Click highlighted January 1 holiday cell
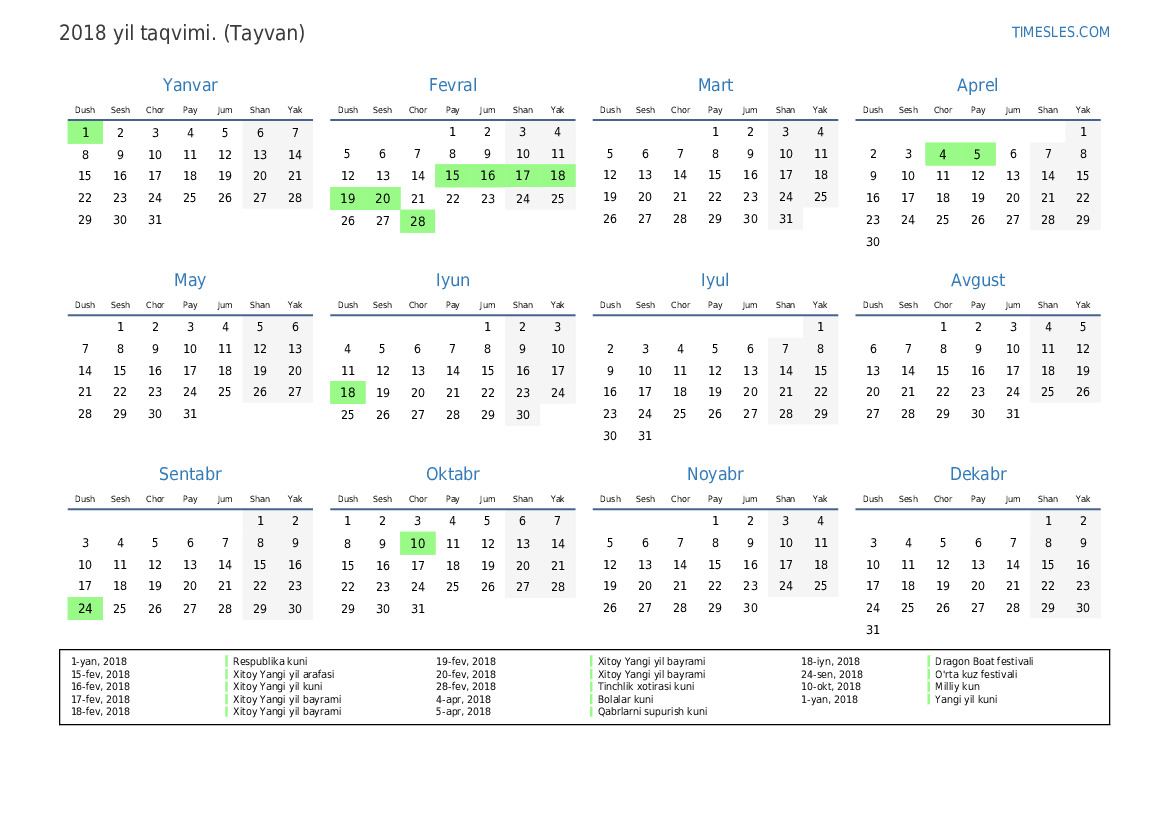Image resolution: width=1169 pixels, height=827 pixels. click(x=85, y=133)
